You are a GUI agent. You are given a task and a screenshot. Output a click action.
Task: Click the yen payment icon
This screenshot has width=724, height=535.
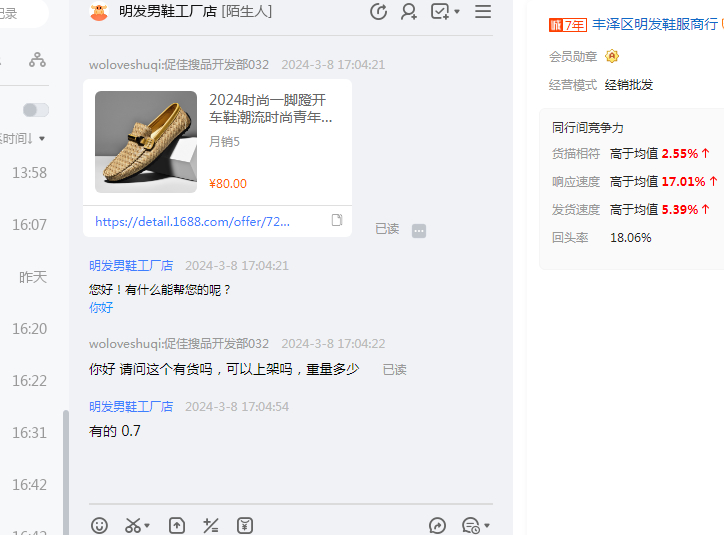(245, 525)
